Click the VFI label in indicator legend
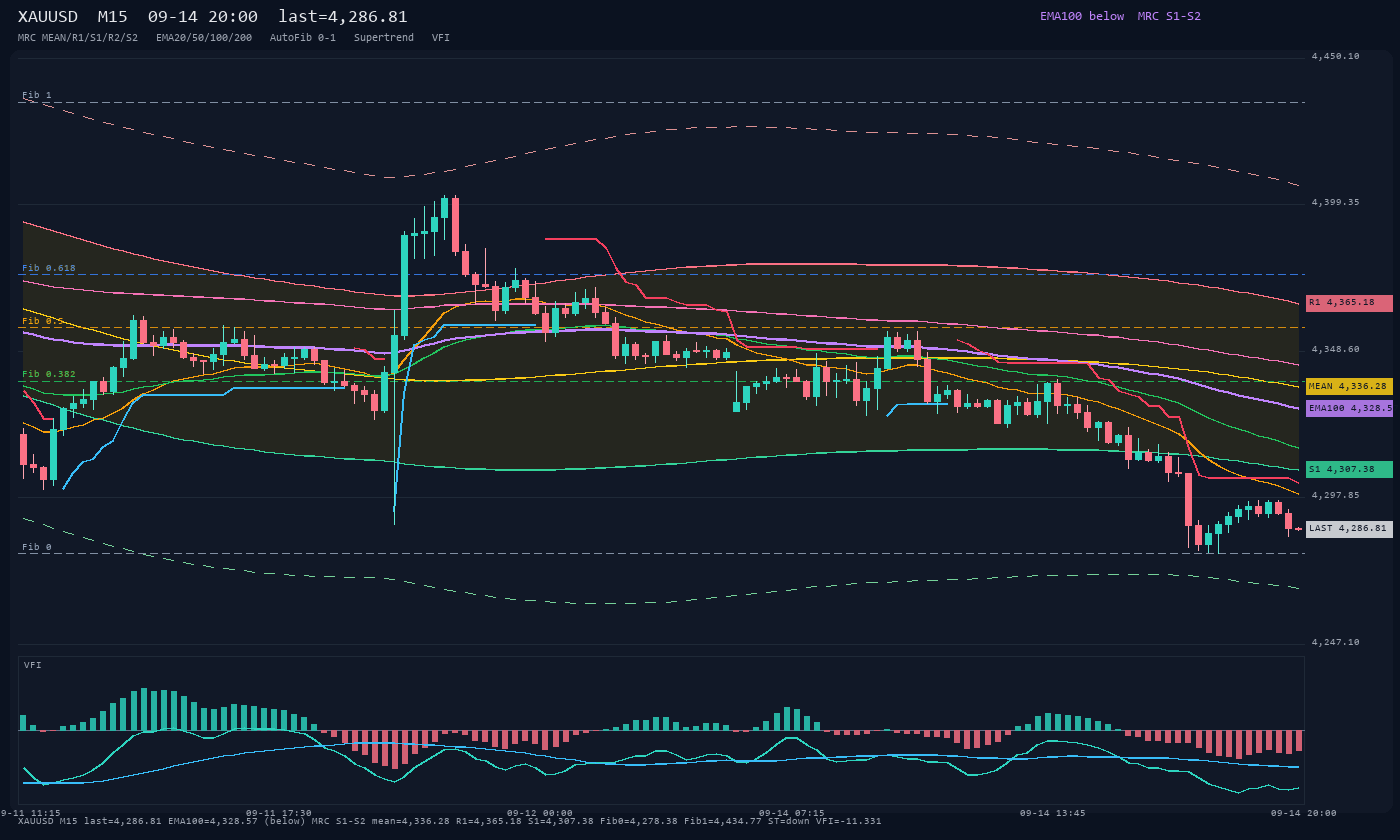Image resolution: width=1400 pixels, height=840 pixels. 441,38
